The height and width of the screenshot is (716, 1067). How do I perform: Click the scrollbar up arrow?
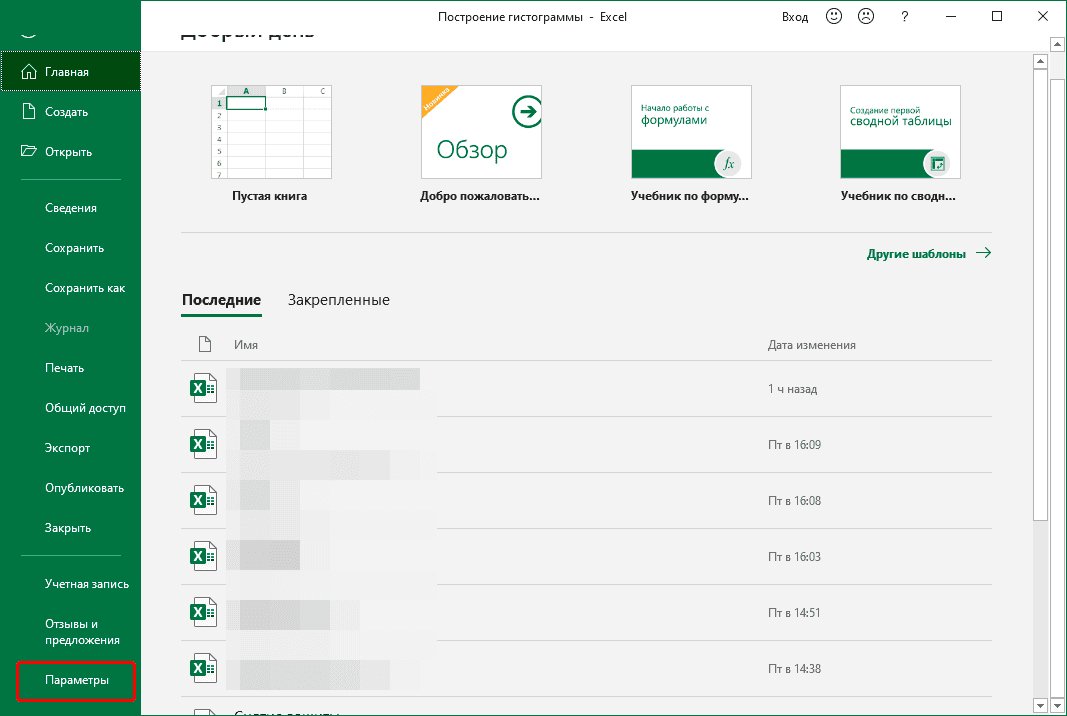coord(1057,43)
